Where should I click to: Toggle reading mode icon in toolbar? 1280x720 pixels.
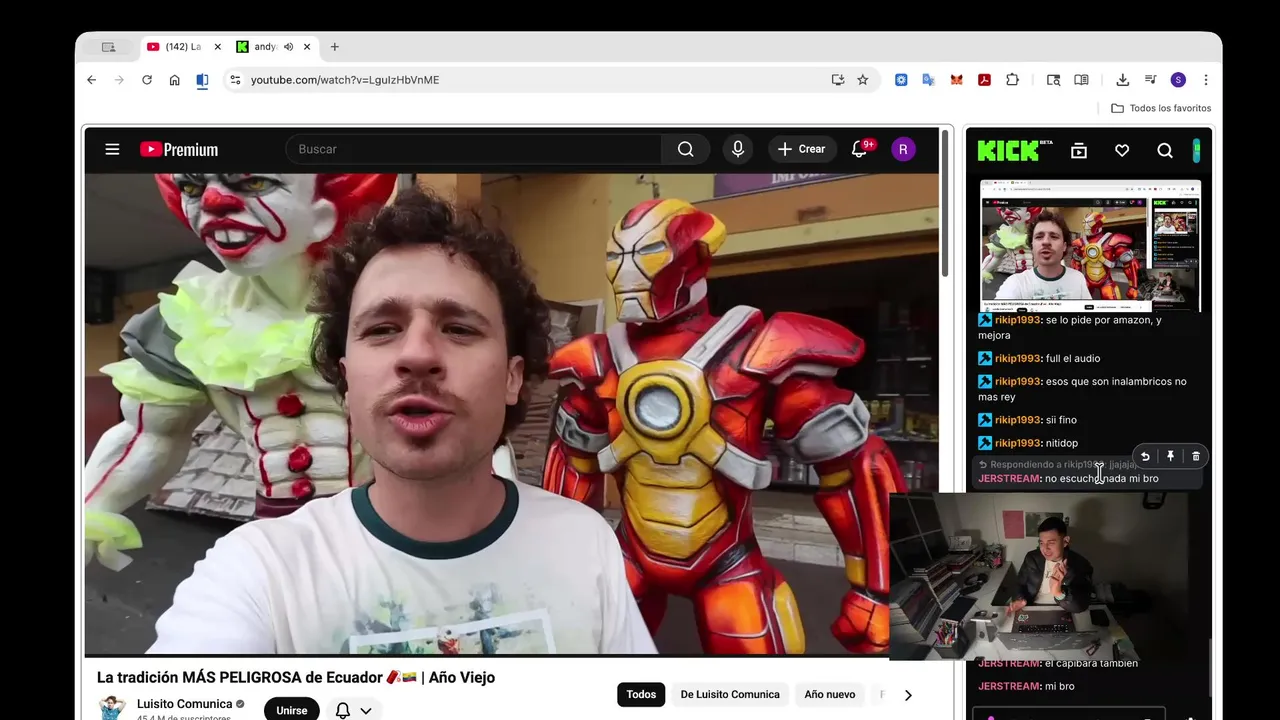(1081, 80)
